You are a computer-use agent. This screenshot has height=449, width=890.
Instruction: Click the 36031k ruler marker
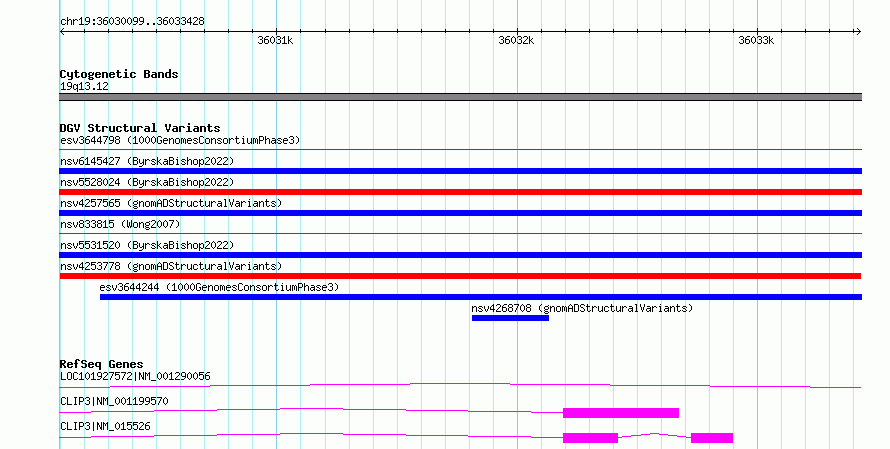pos(275,40)
